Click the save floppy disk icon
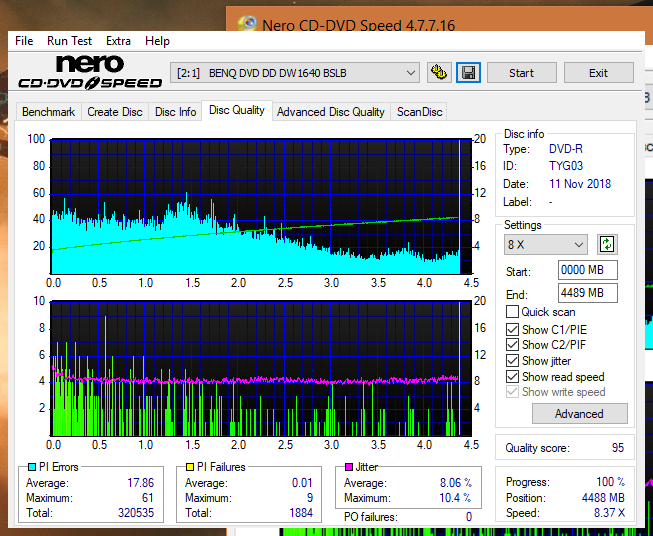 [x=469, y=73]
